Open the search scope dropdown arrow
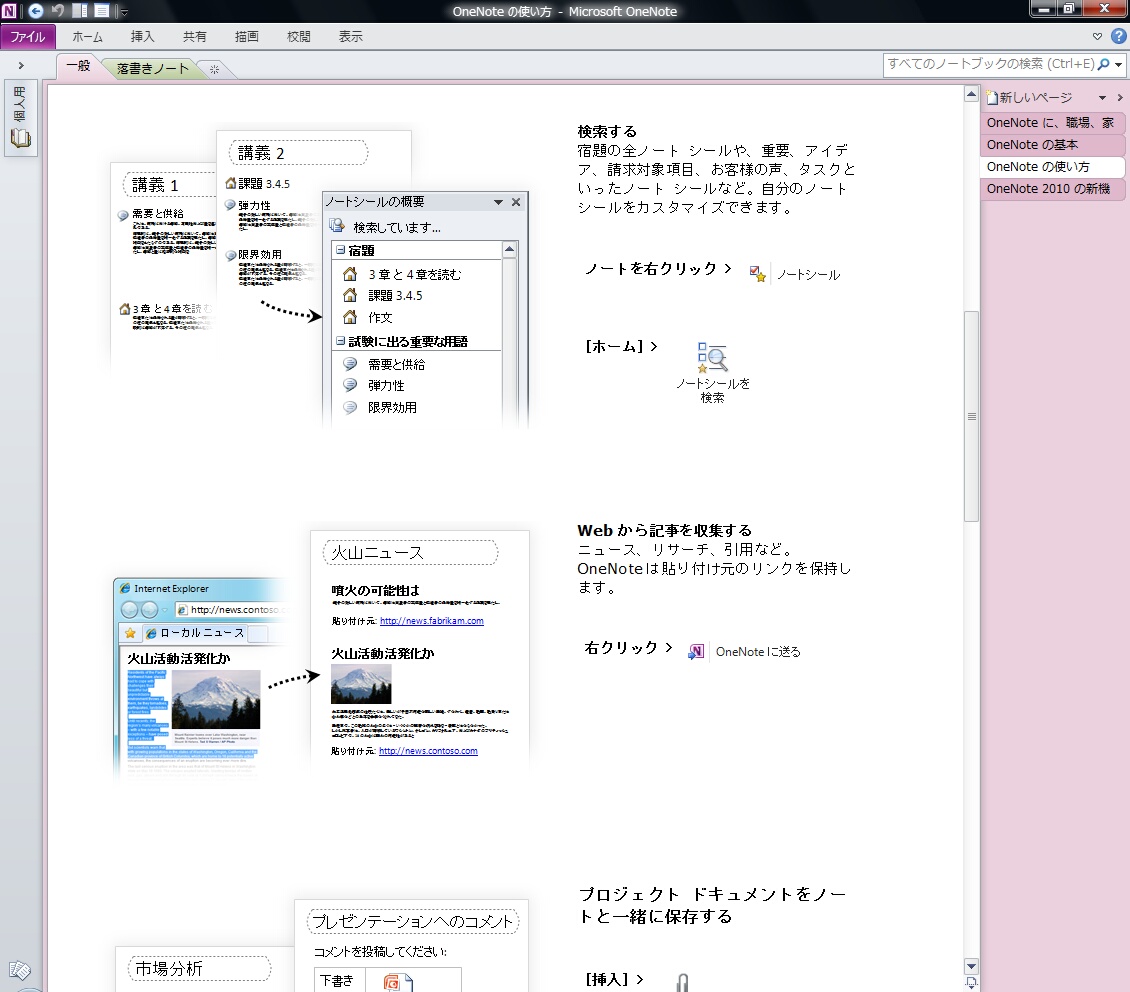 pos(1118,65)
